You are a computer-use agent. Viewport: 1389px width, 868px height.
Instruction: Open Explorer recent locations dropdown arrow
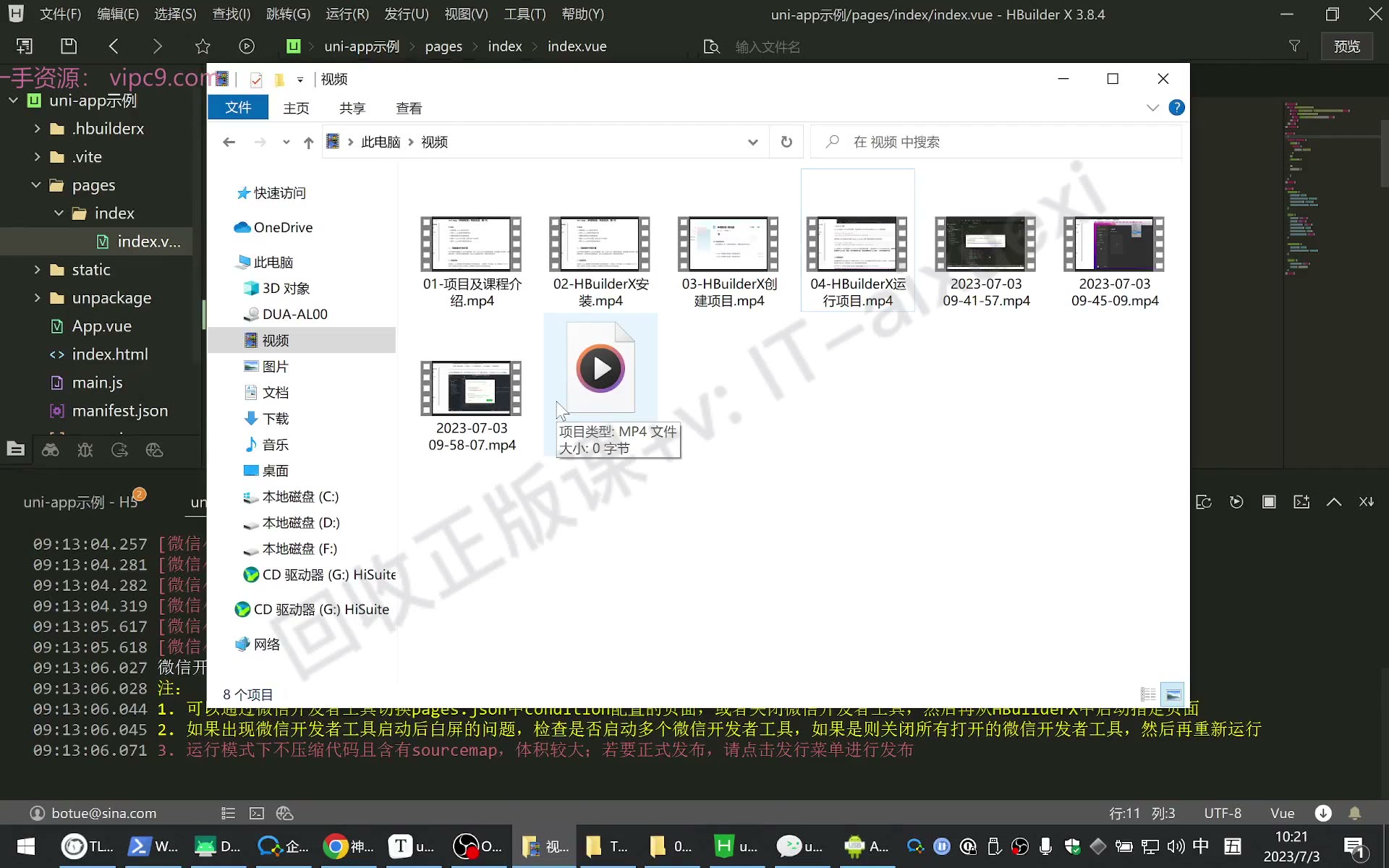(x=286, y=142)
